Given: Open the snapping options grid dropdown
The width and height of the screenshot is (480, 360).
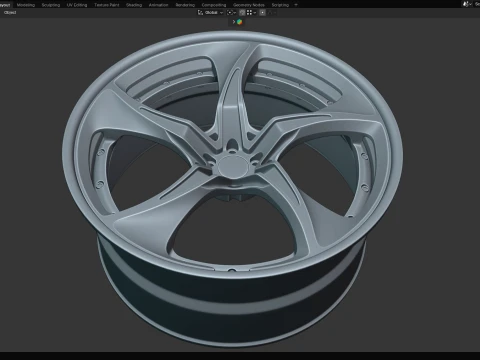Looking at the screenshot, I should (x=251, y=13).
